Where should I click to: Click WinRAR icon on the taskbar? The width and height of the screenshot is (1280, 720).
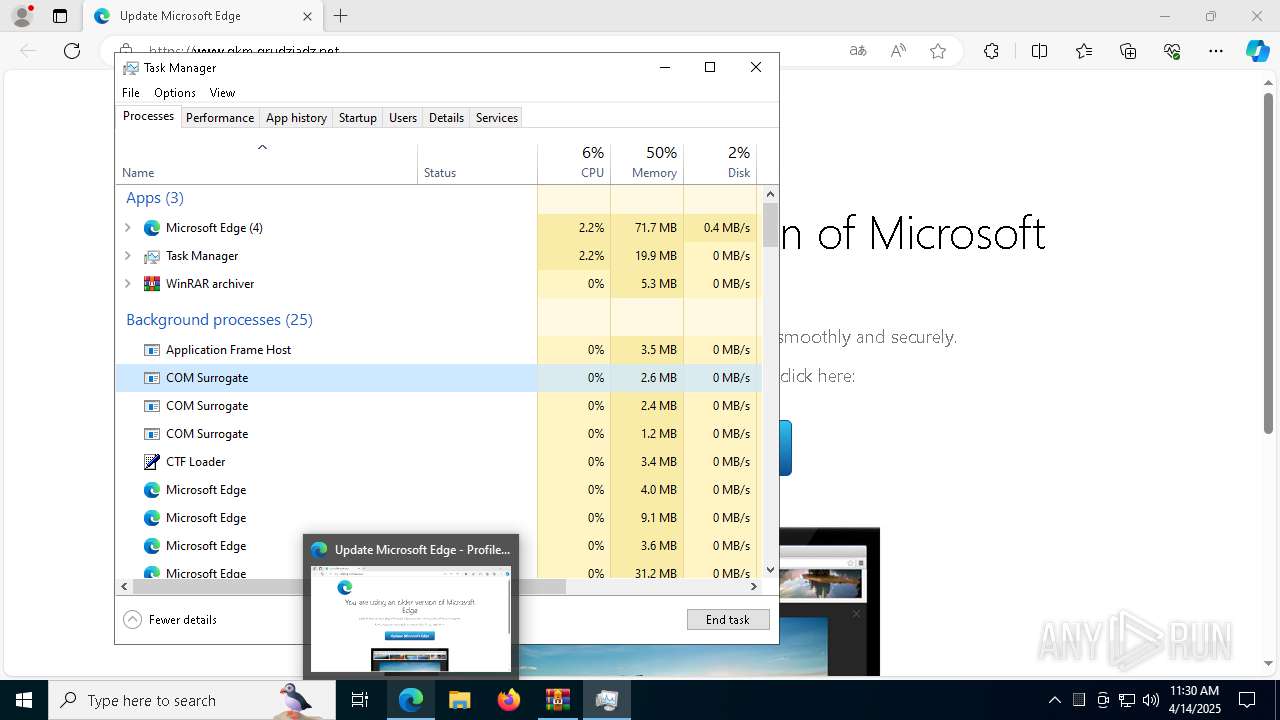(x=557, y=700)
